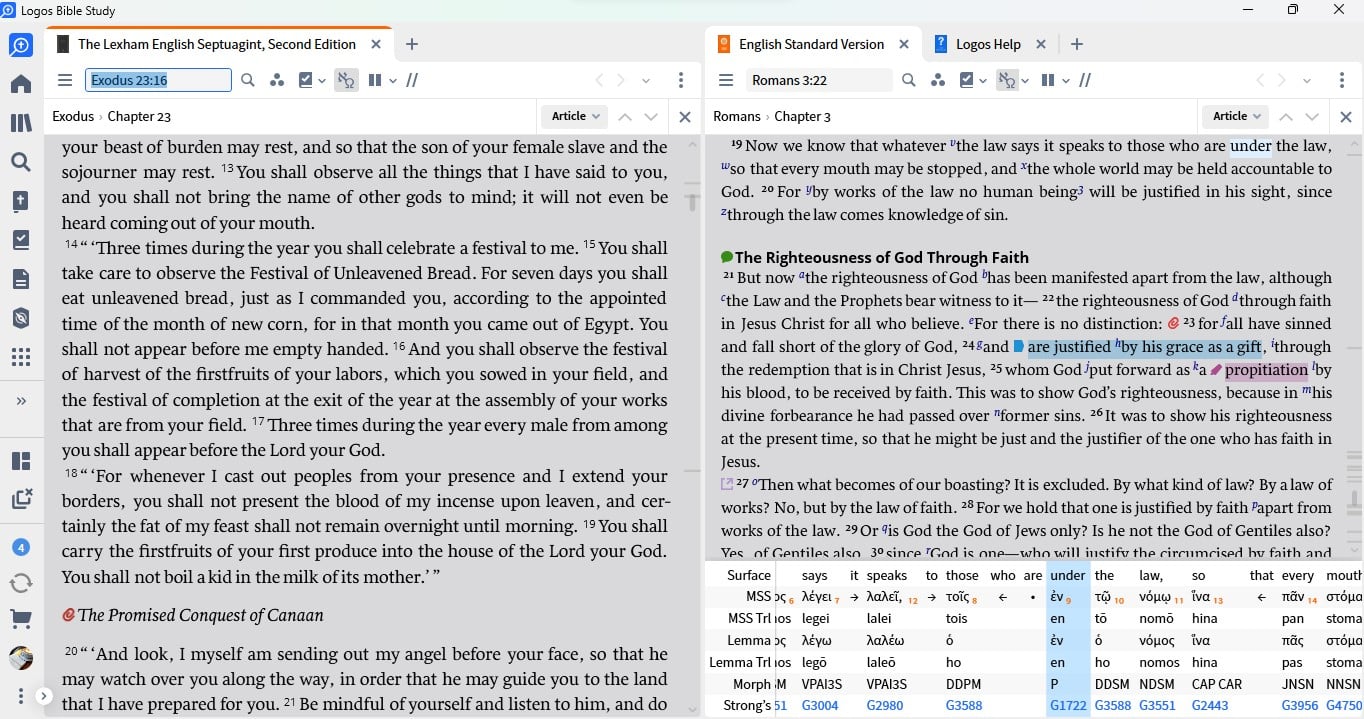The width and height of the screenshot is (1364, 719).
Task: Open the Library from the sidebar
Action: coord(21,123)
